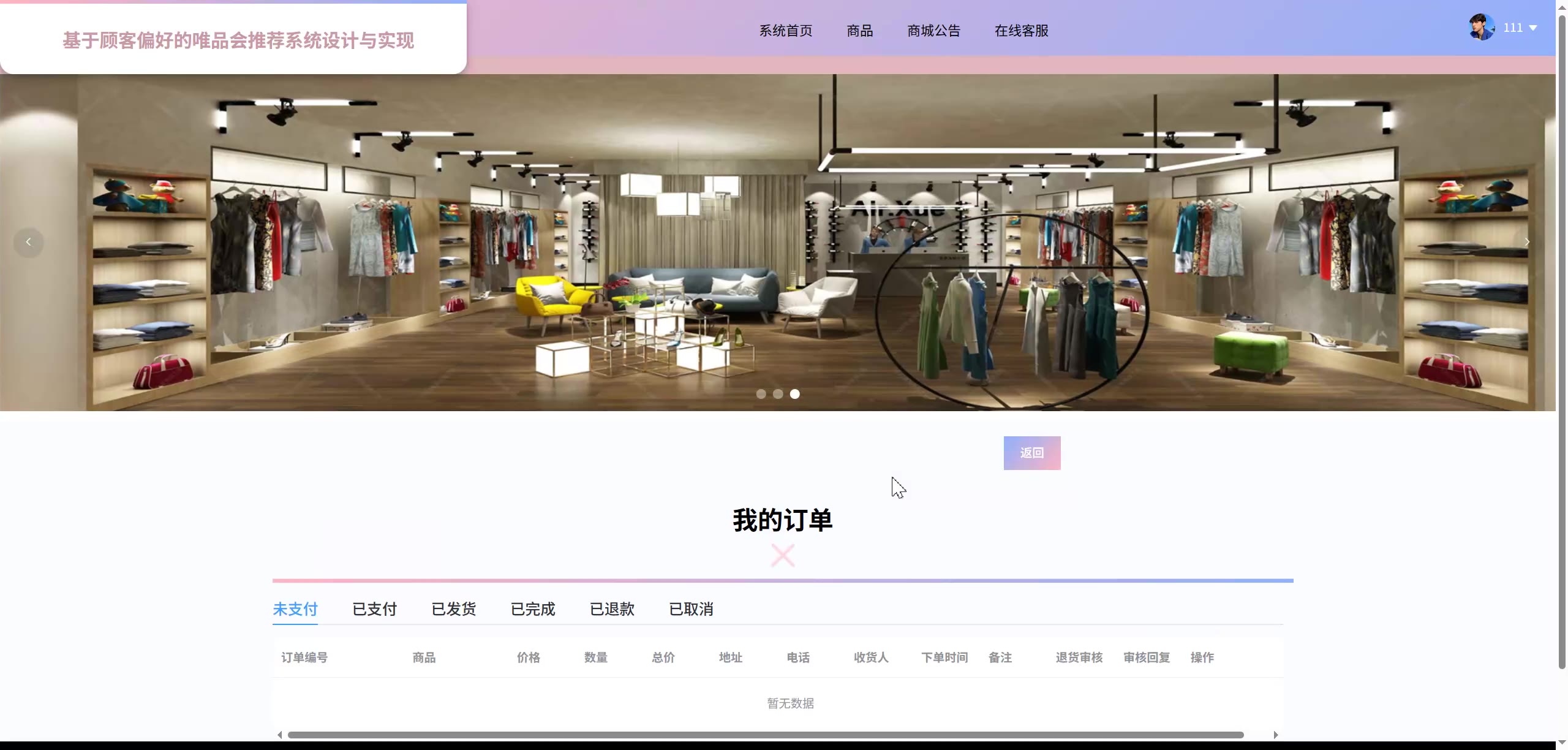Image resolution: width=1568 pixels, height=750 pixels.
Task: View 已退款 orders tab
Action: pos(612,609)
